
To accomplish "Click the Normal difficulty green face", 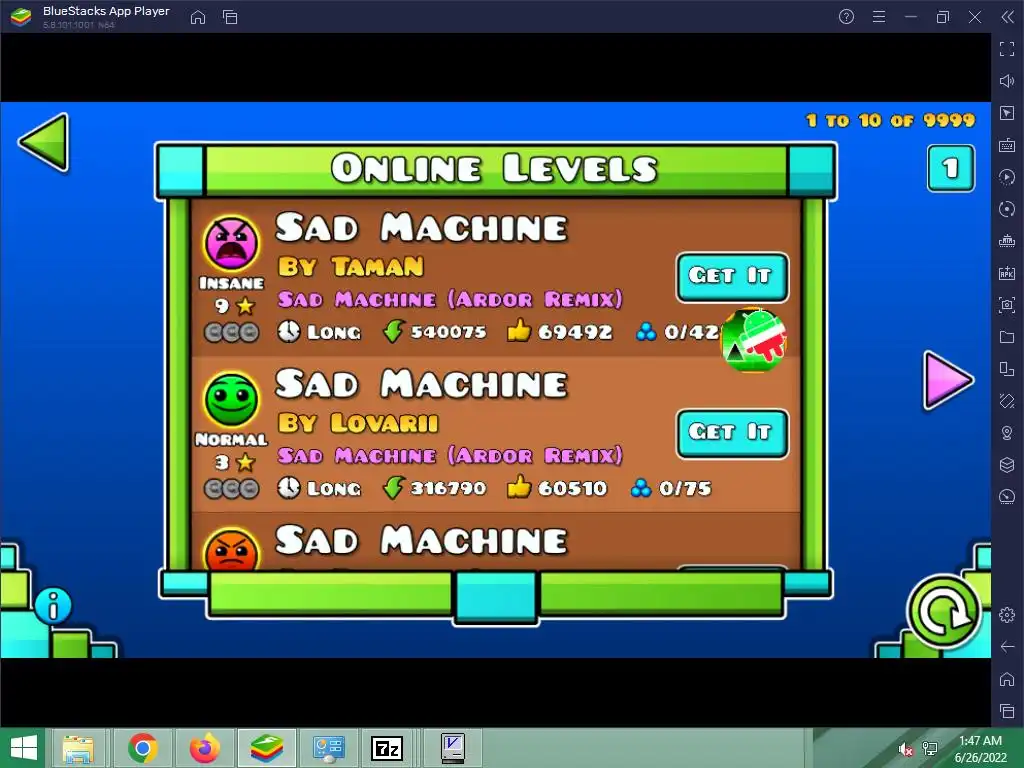I will [231, 399].
